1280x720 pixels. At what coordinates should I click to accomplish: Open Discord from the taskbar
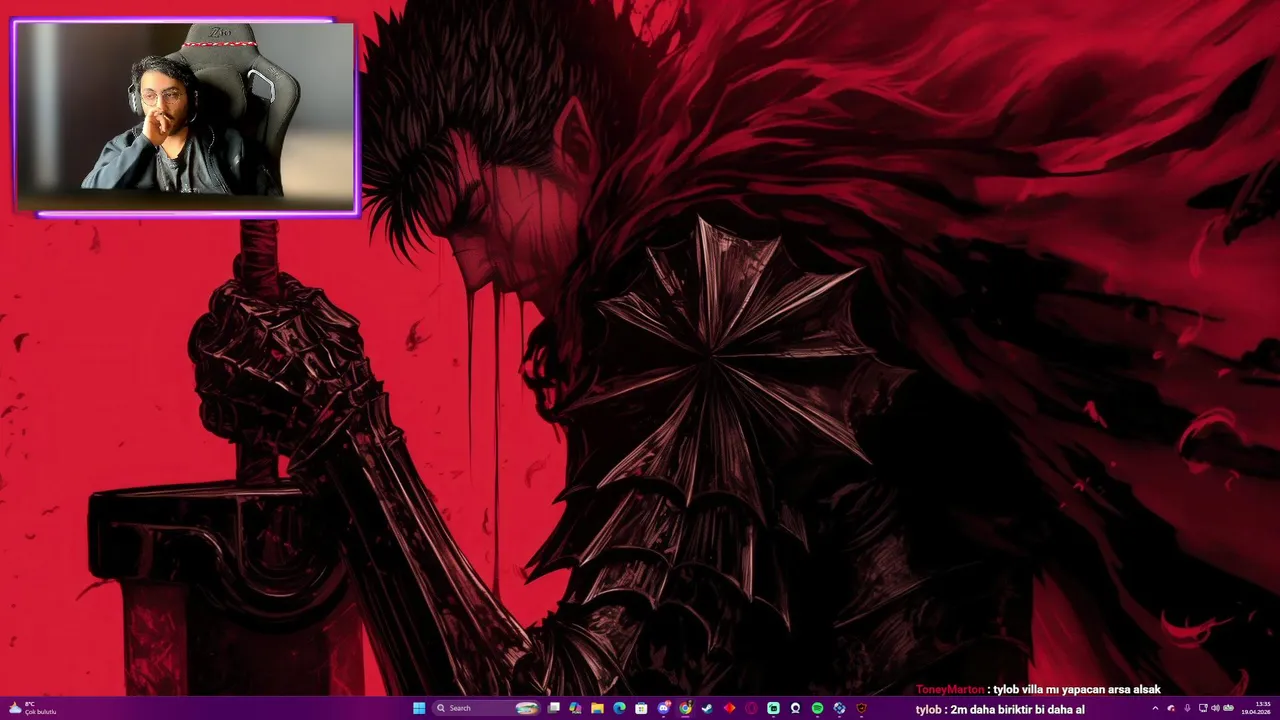point(663,708)
